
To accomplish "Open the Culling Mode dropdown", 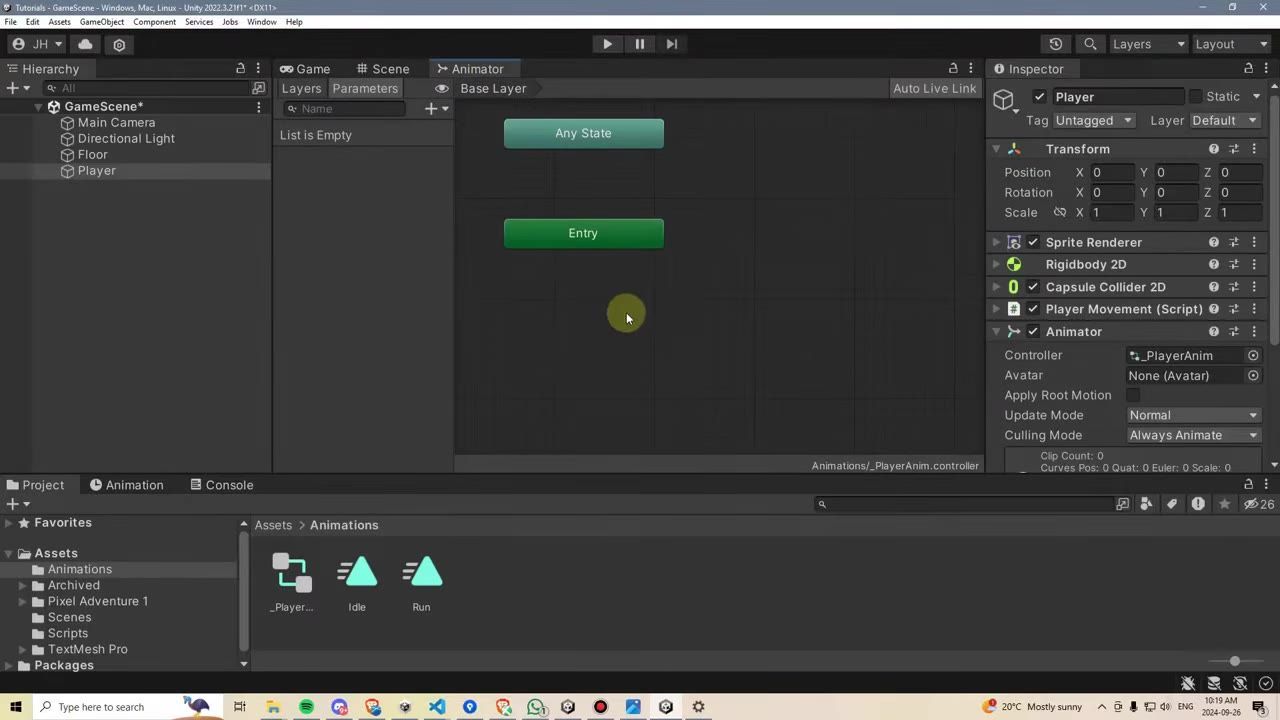I will pyautogui.click(x=1194, y=435).
